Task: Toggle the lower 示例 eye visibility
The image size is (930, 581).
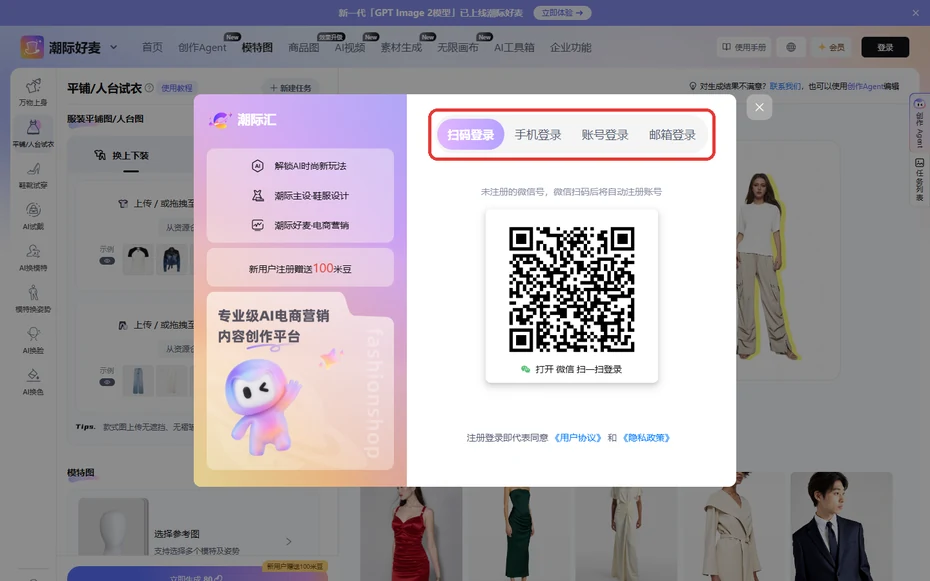Action: [107, 382]
